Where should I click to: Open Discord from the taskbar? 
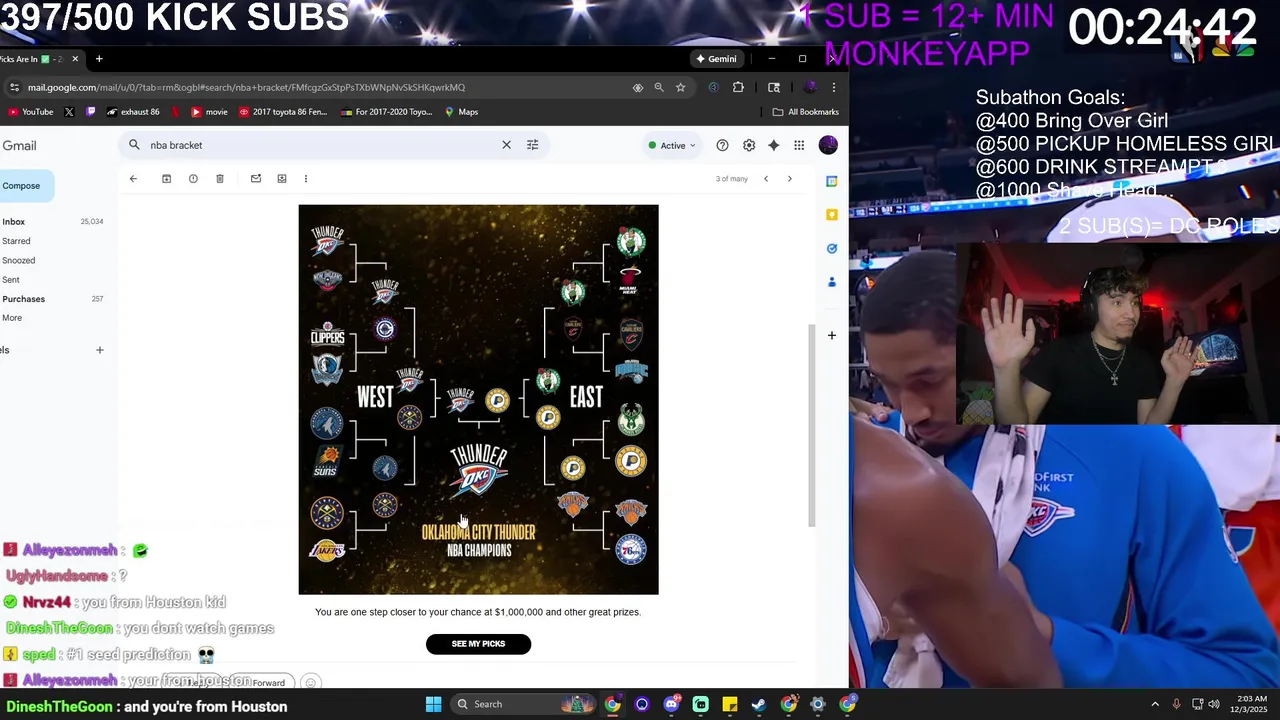[x=671, y=704]
